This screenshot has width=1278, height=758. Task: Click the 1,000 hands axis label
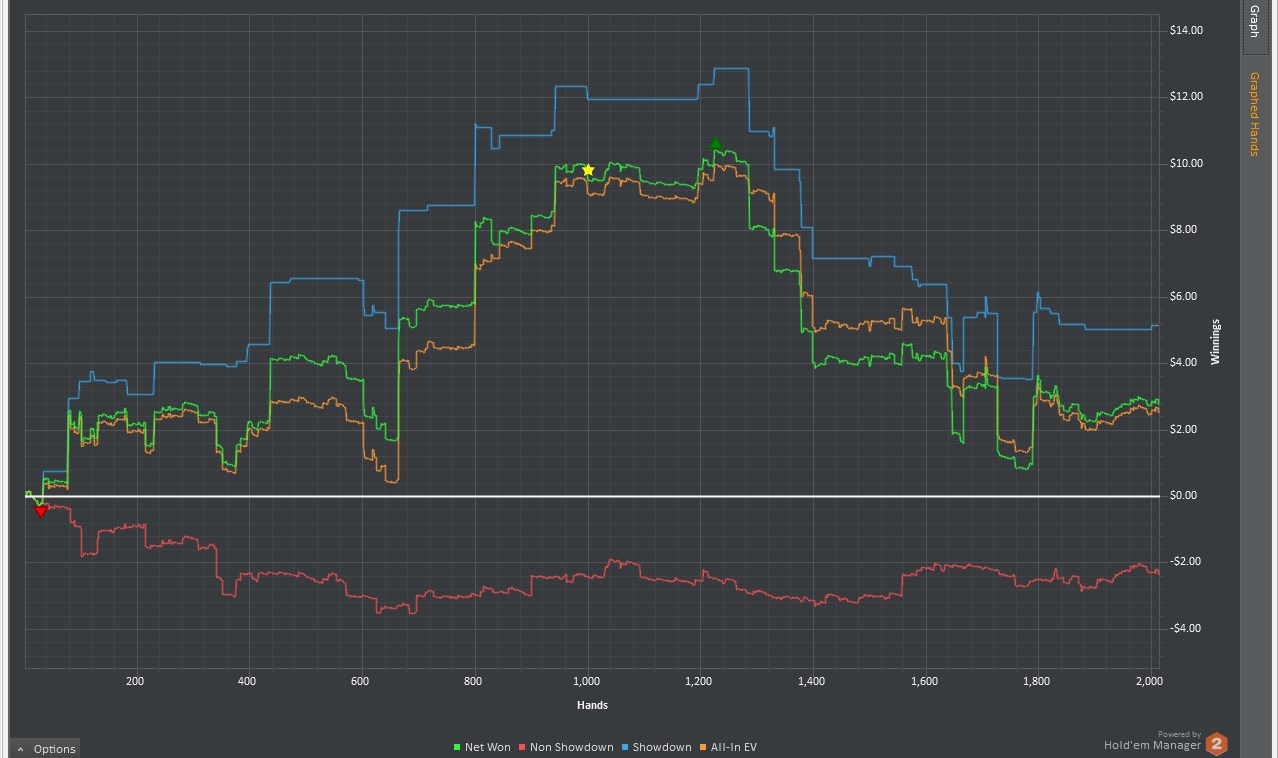click(586, 681)
